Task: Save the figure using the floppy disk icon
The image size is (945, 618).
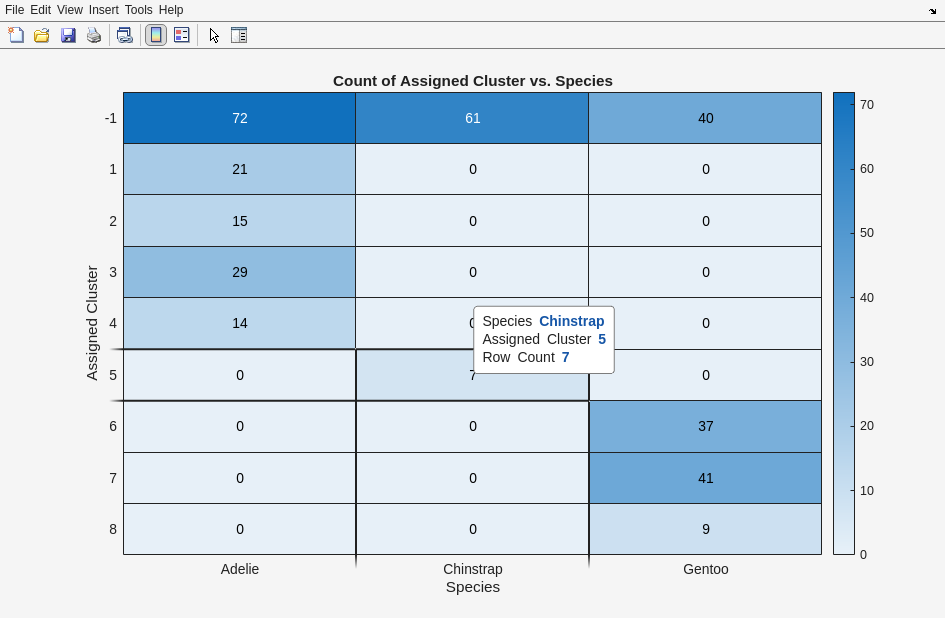Action: click(x=68, y=35)
